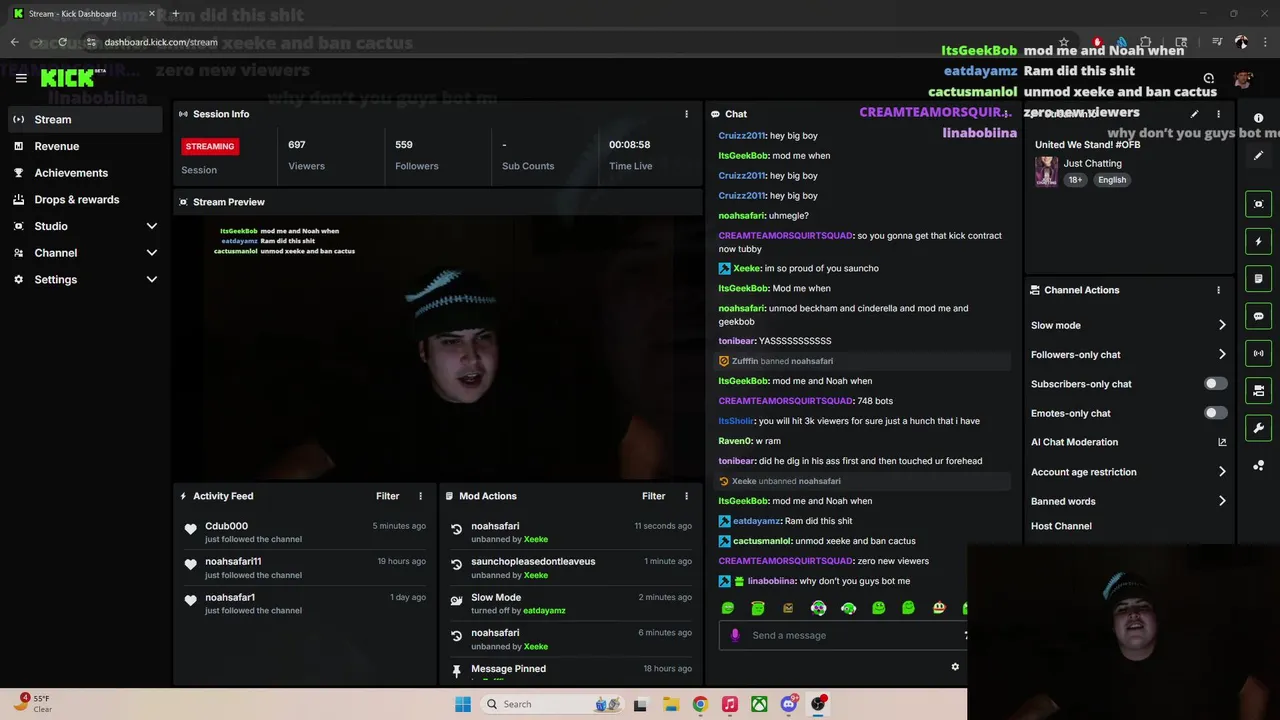
Task: Open Revenue in the sidebar
Action: 85,146
